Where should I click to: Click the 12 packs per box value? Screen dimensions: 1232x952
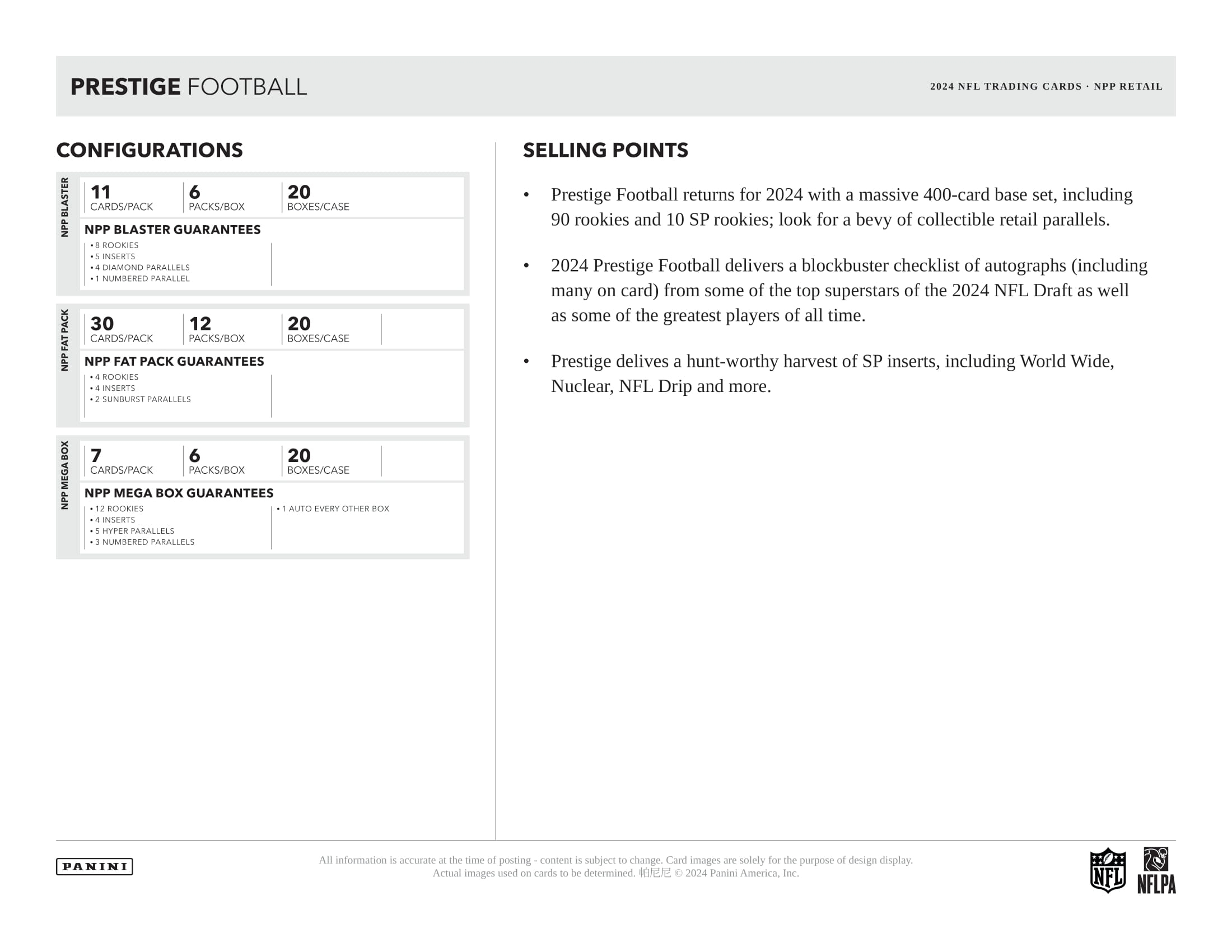click(200, 324)
